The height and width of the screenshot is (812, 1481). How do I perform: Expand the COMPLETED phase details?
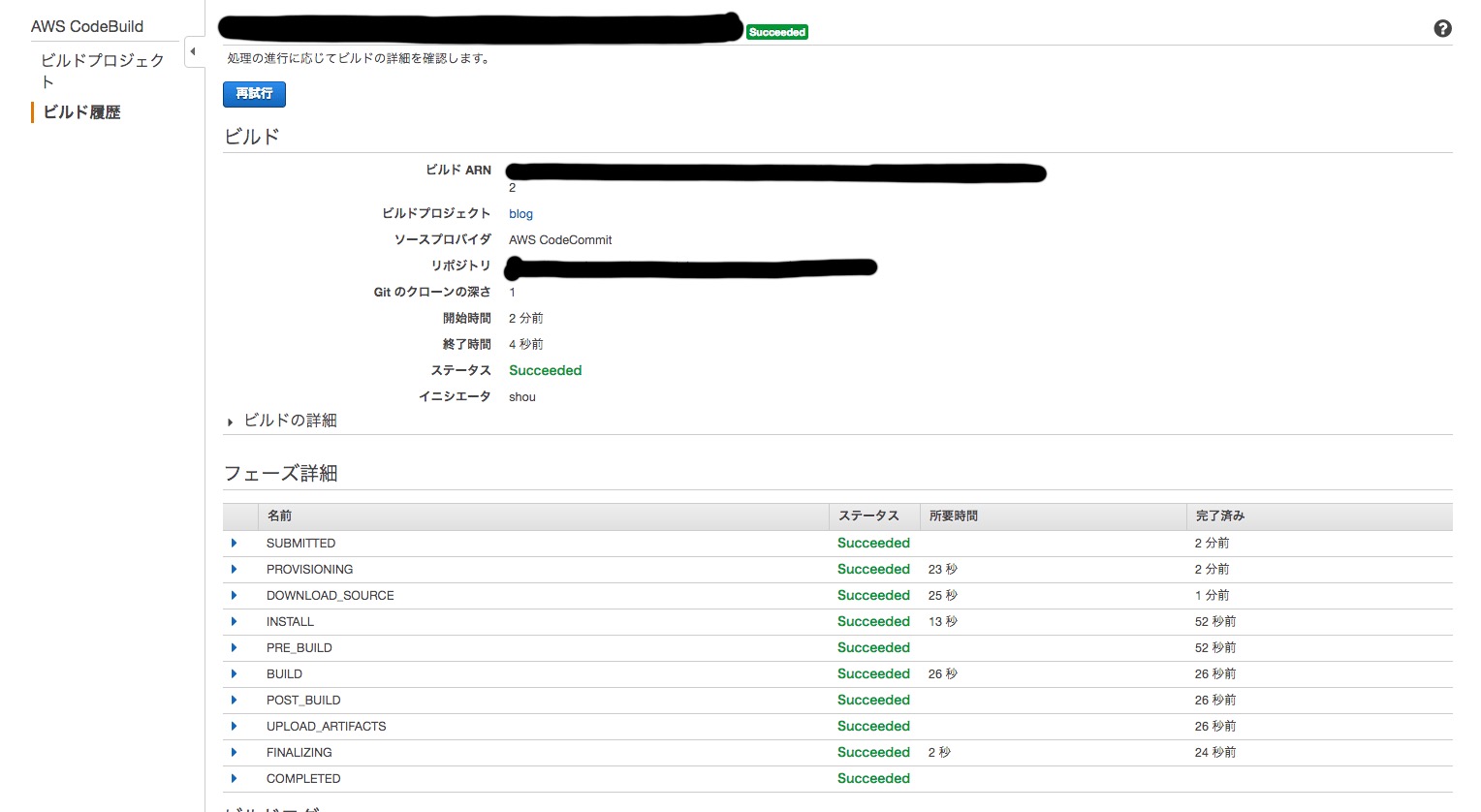[x=234, y=778]
